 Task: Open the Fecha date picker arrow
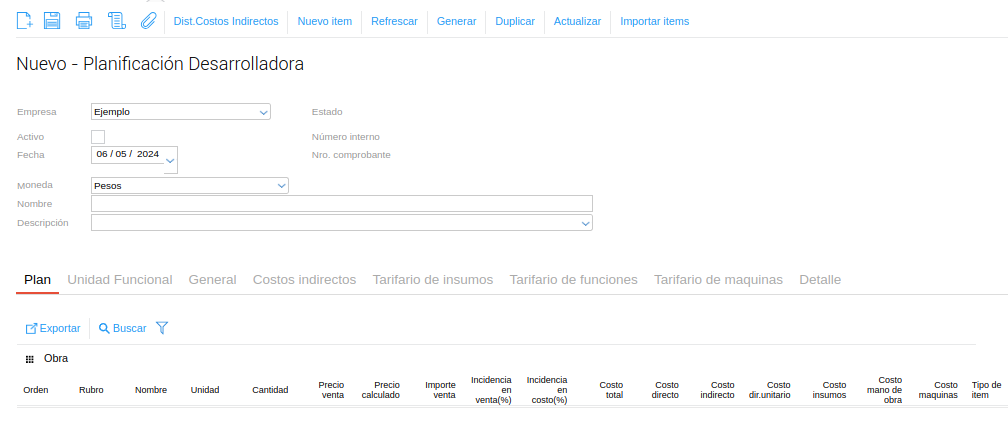point(170,160)
